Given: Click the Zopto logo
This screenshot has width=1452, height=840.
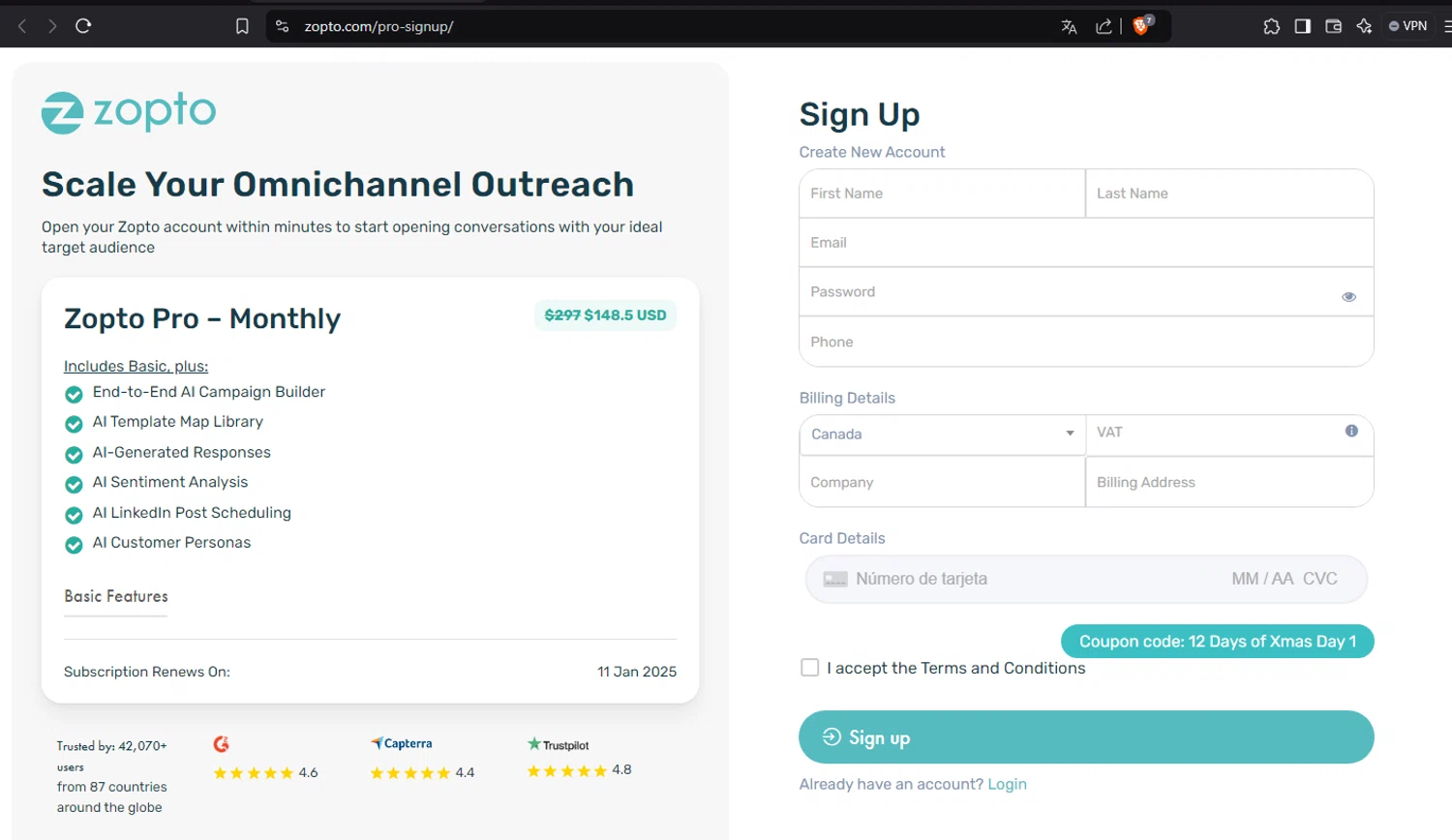Looking at the screenshot, I should pyautogui.click(x=129, y=112).
